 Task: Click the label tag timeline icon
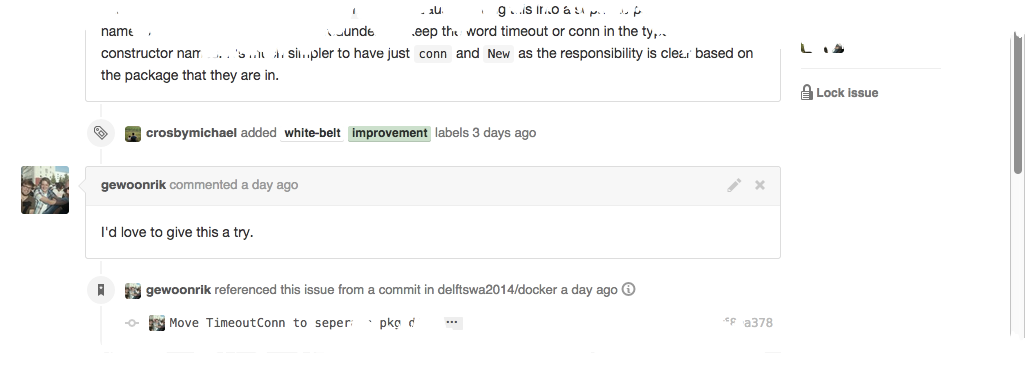coord(101,133)
